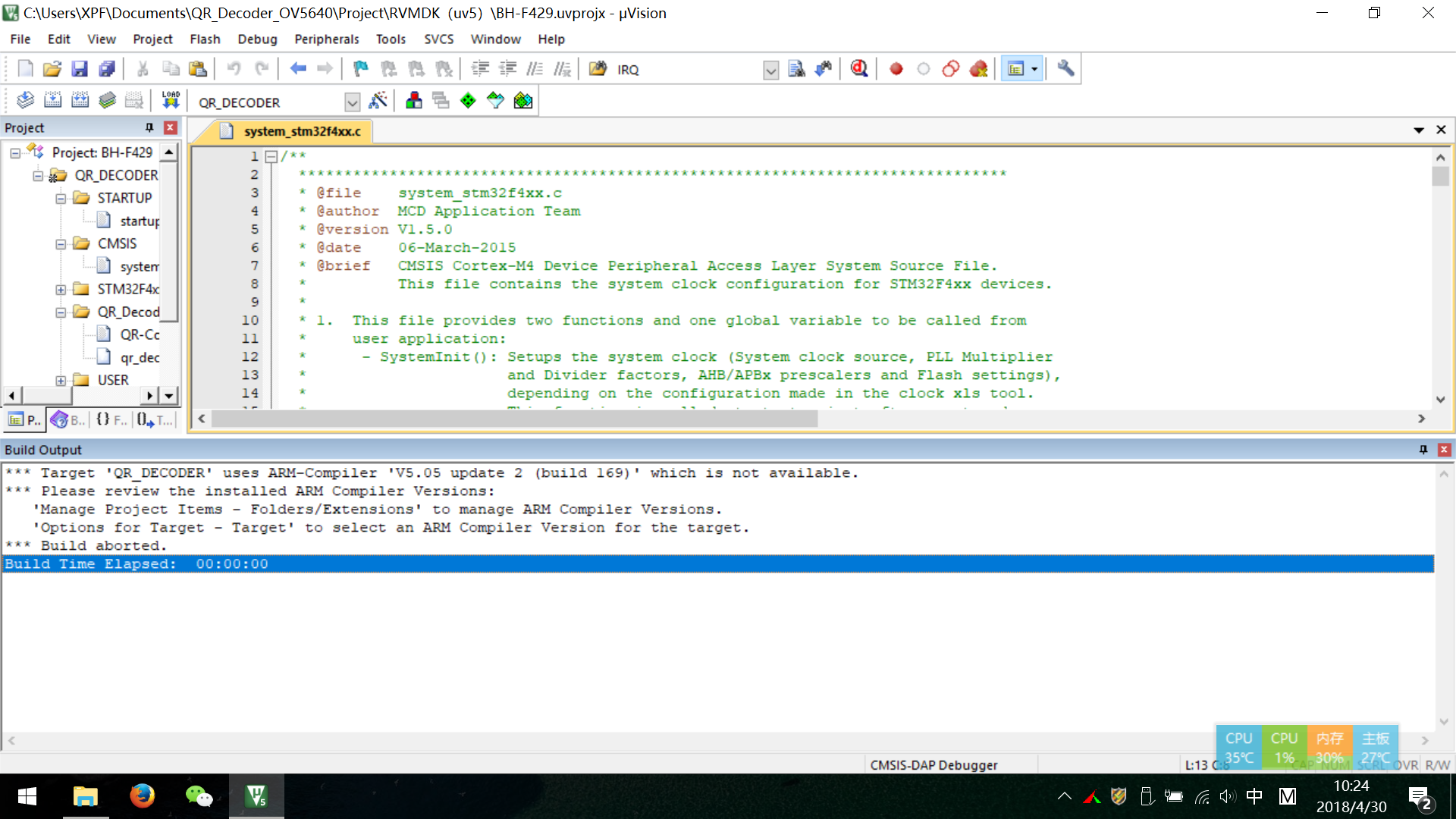
Task: Open Configuration wrench icon
Action: click(x=1065, y=69)
